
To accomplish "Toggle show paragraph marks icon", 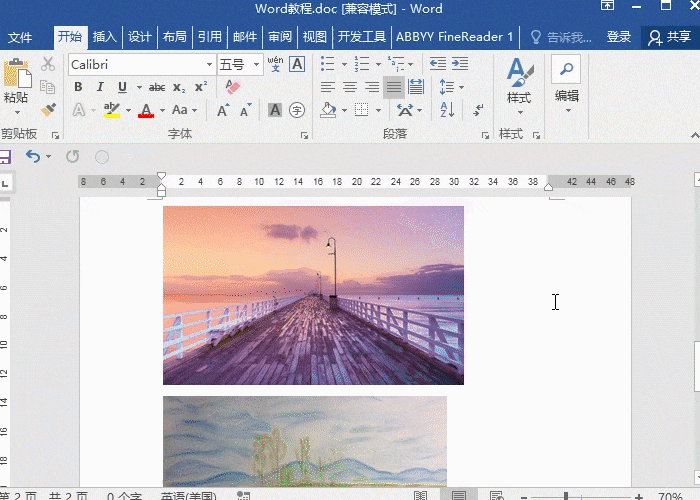I will [478, 110].
